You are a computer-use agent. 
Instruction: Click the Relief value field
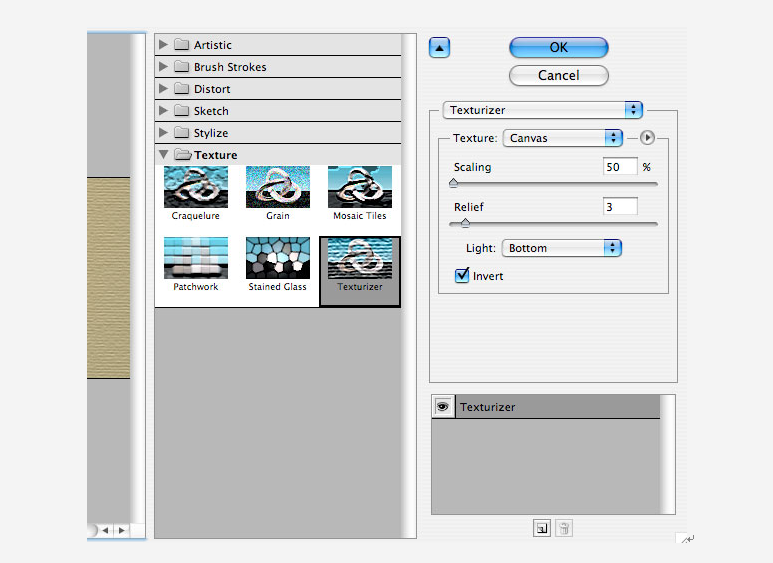(620, 207)
